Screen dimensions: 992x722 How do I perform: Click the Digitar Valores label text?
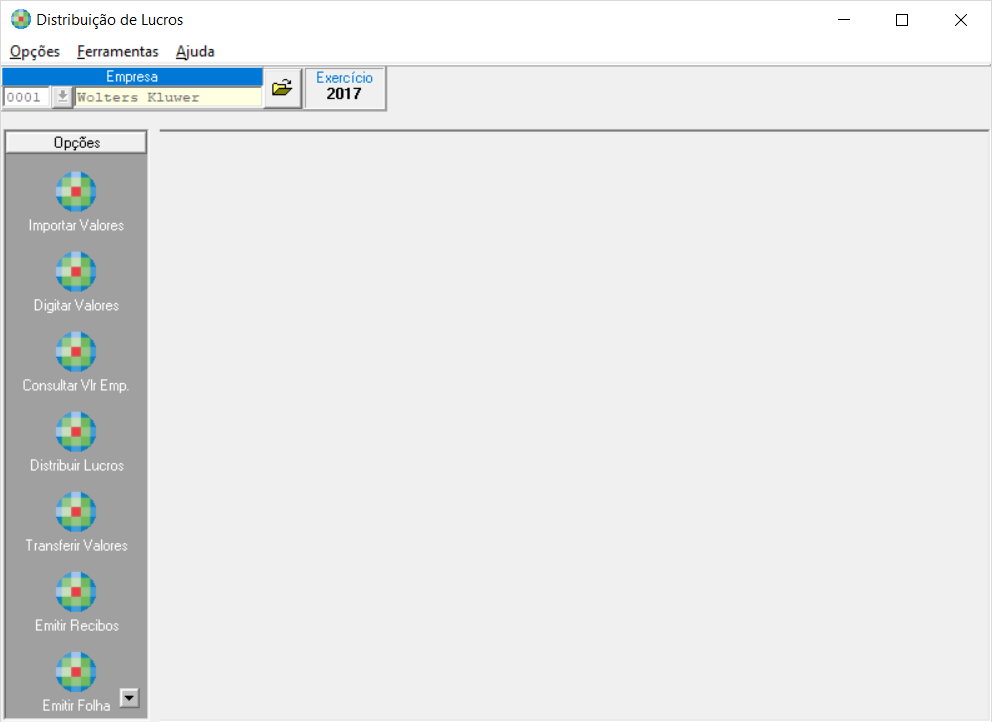coord(76,306)
